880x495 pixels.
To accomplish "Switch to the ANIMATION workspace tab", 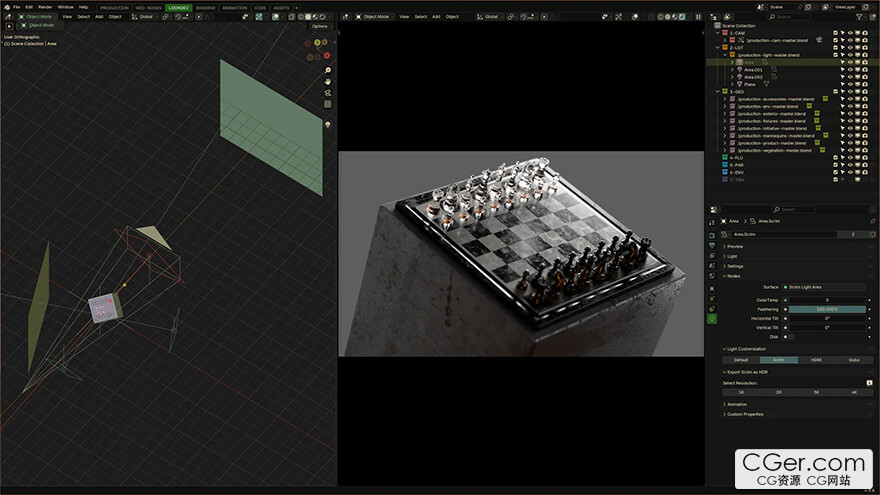I will pos(235,8).
